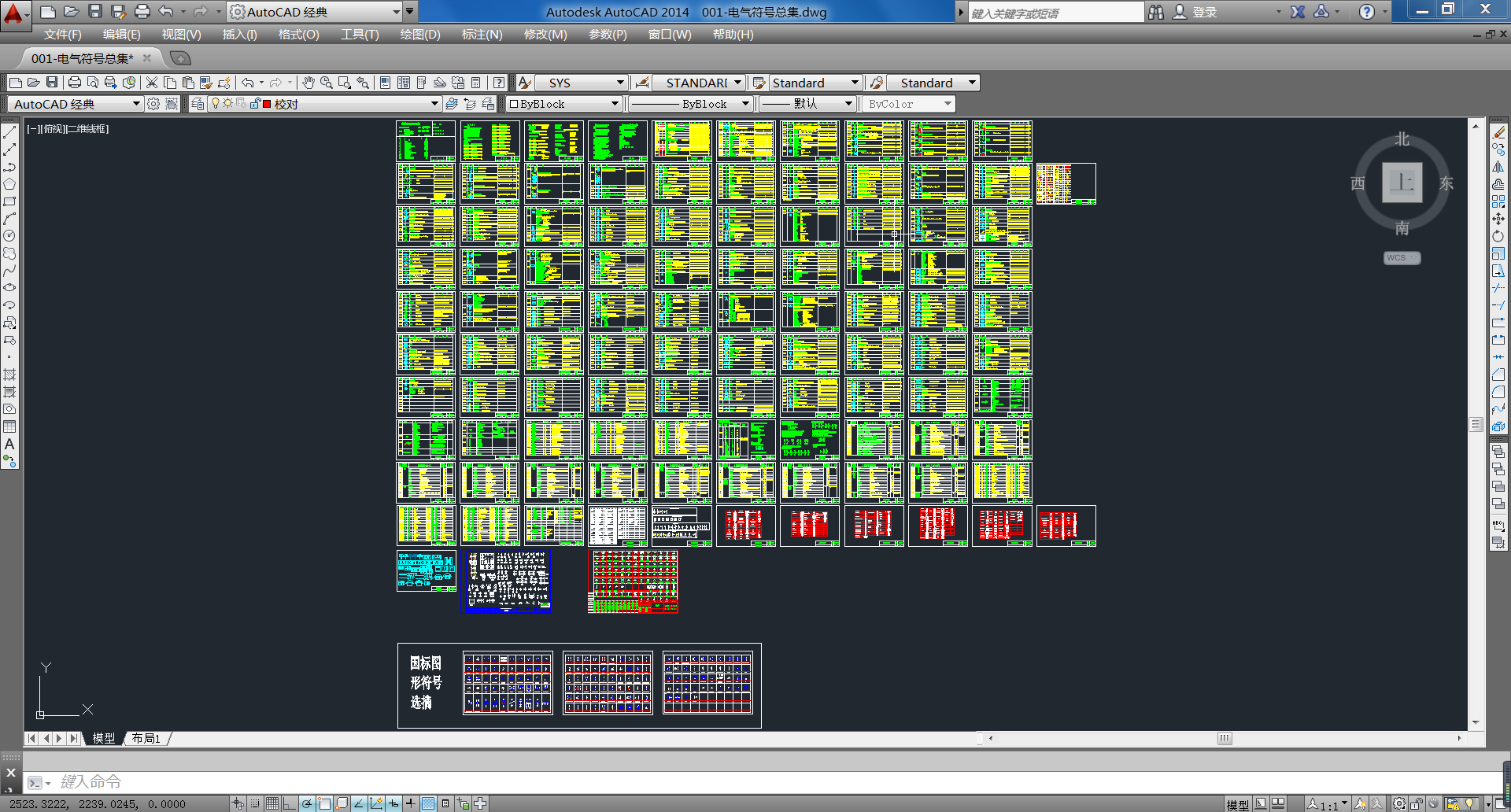Click the annotation scale 1:1 button
Image resolution: width=1511 pixels, height=812 pixels.
pyautogui.click(x=1329, y=804)
